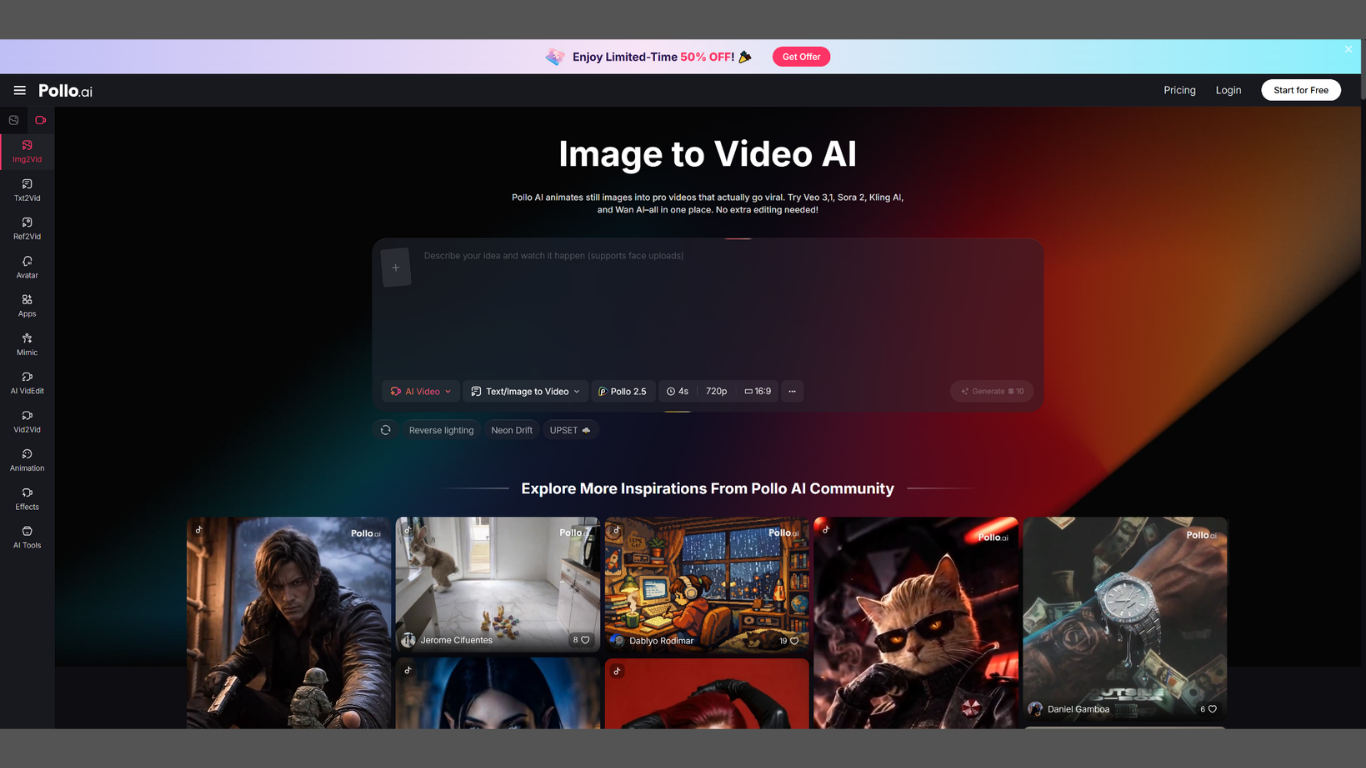Open the Pricing page

[1180, 90]
